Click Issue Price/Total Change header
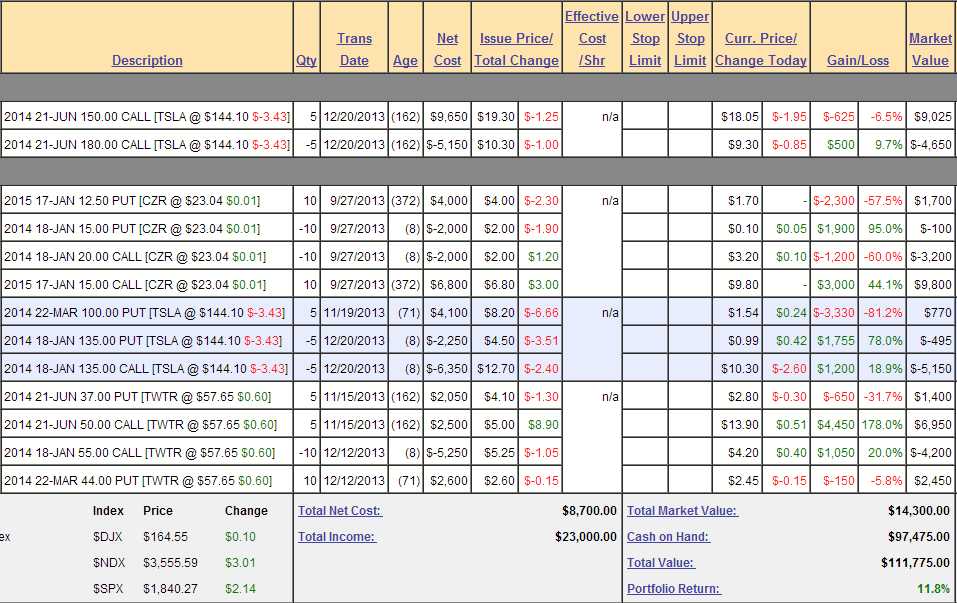This screenshot has width=957, height=603. (x=516, y=49)
